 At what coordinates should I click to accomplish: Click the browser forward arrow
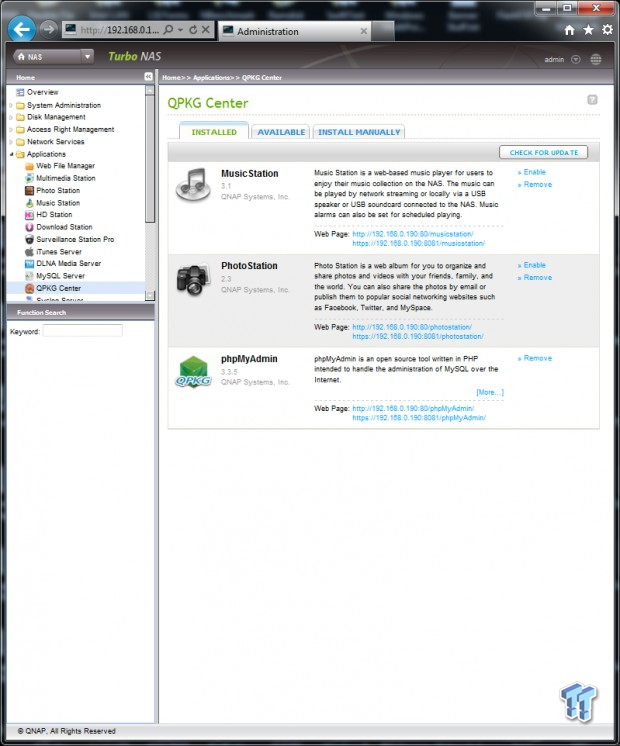[48, 29]
